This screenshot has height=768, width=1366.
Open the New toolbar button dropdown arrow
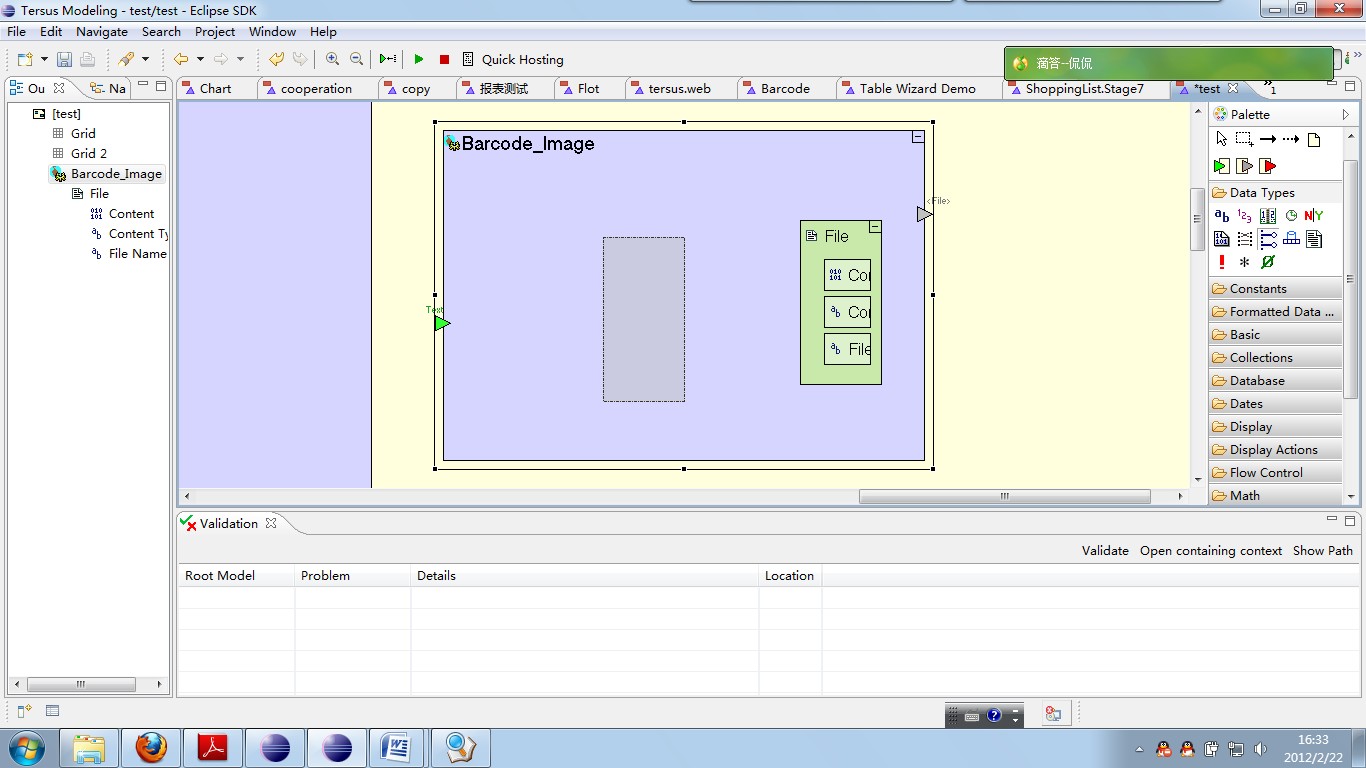tap(44, 60)
